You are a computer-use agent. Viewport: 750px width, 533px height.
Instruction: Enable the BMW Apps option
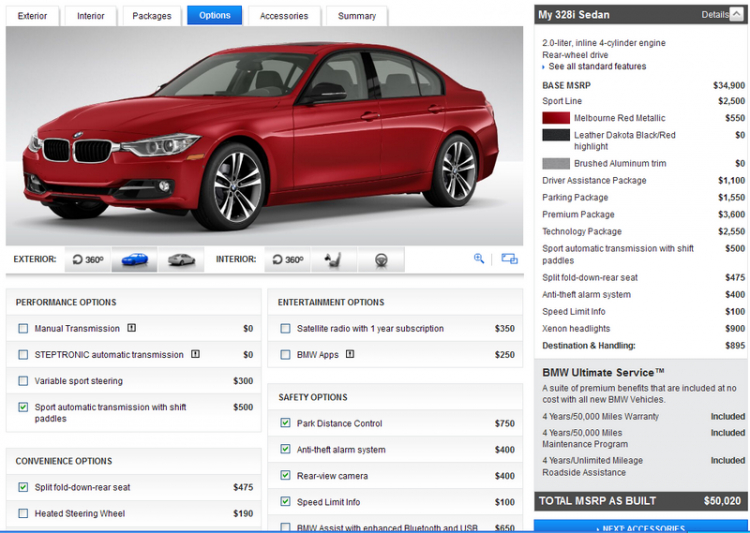285,355
